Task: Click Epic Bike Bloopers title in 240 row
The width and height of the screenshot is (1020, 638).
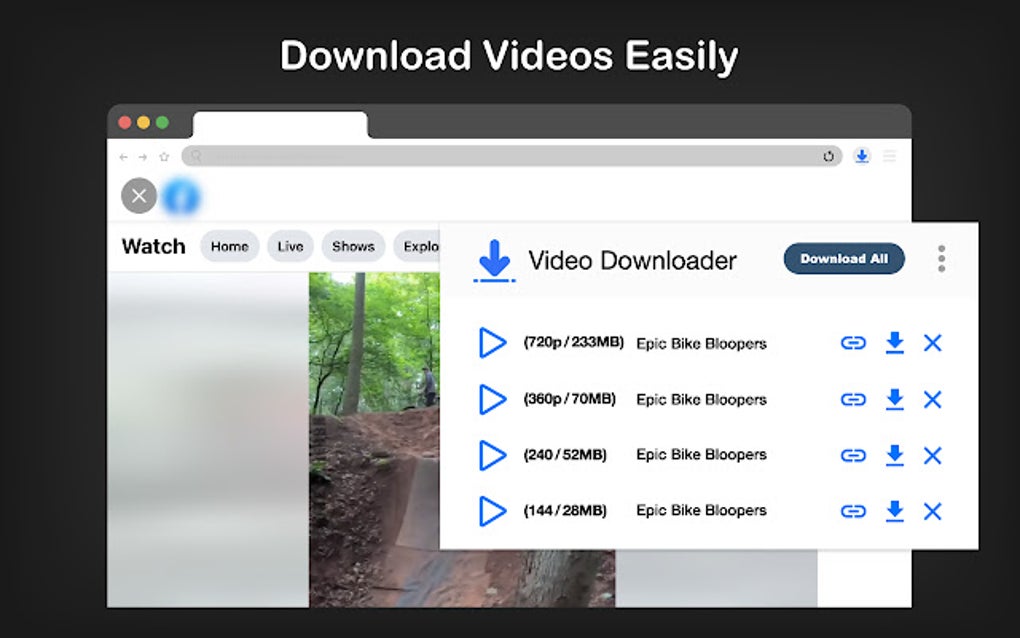Action: click(x=701, y=455)
